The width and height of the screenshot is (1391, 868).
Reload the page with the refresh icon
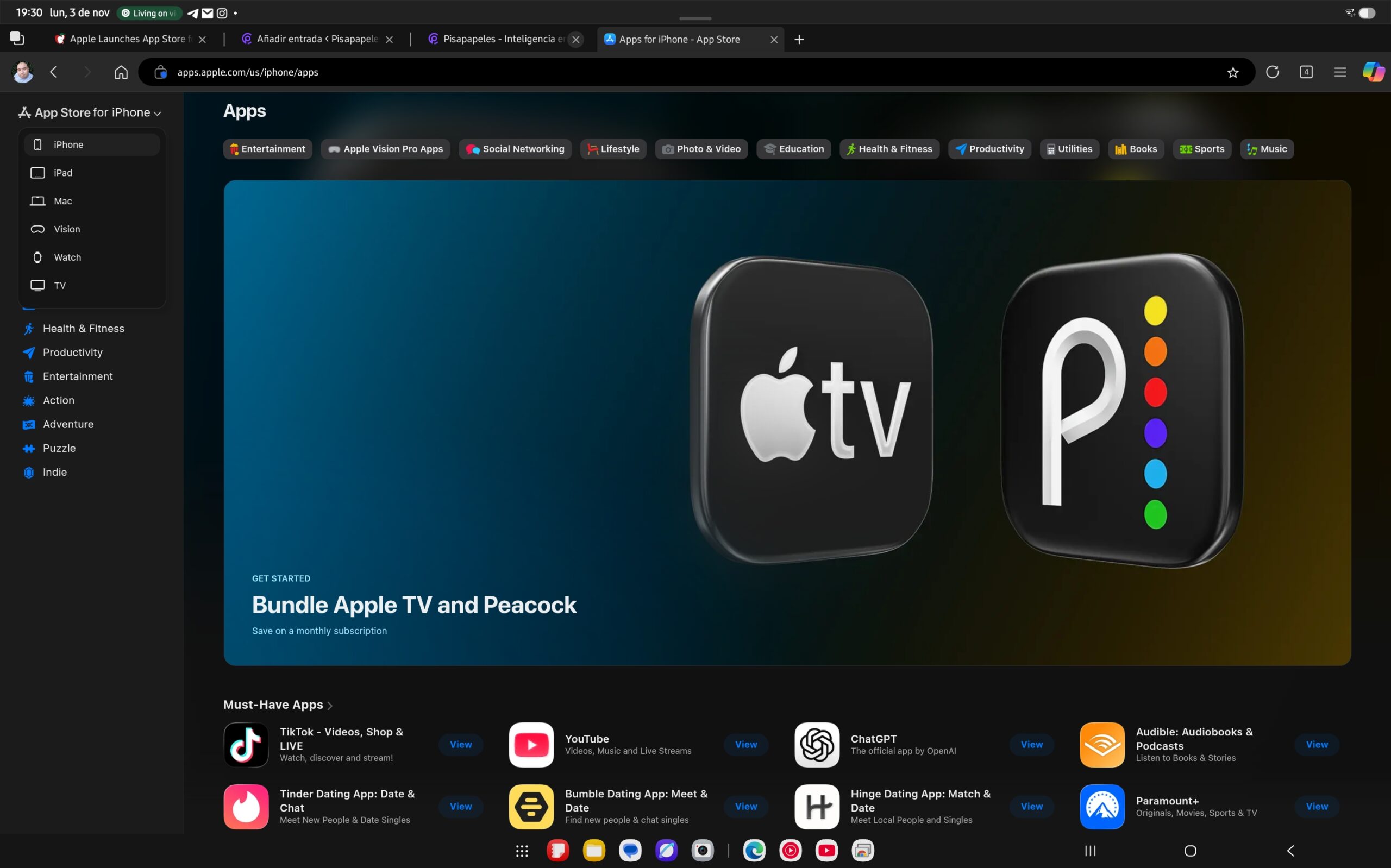click(x=1272, y=72)
